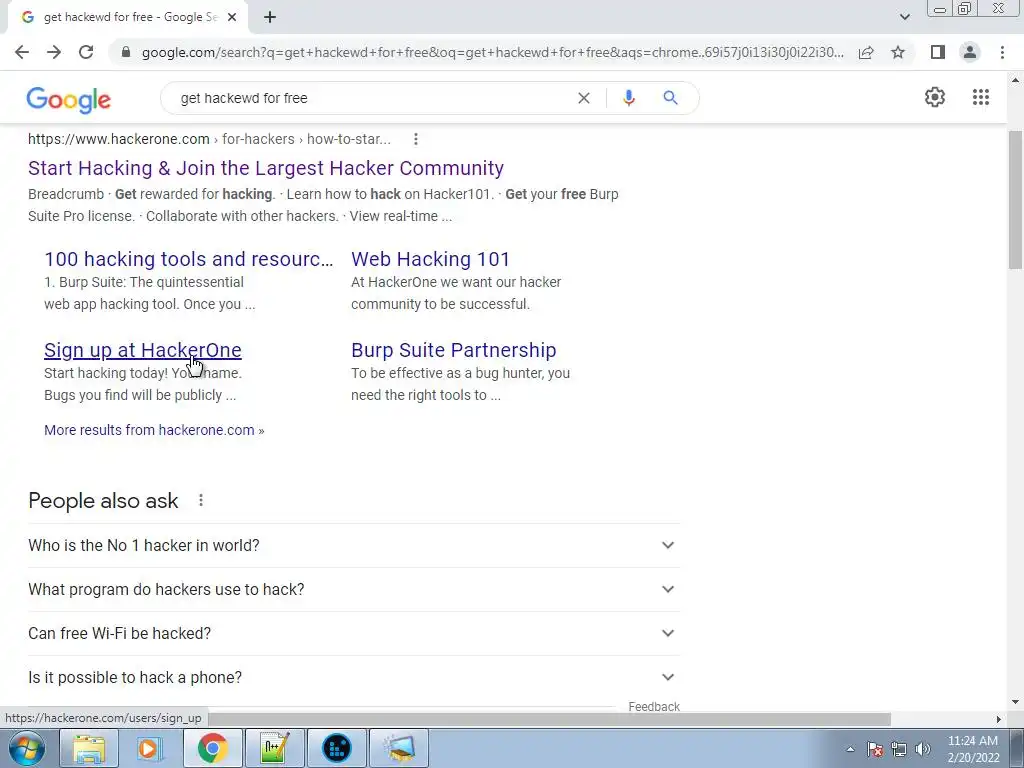Share this page icon in address bar
This screenshot has height=768, width=1024.
(x=866, y=52)
